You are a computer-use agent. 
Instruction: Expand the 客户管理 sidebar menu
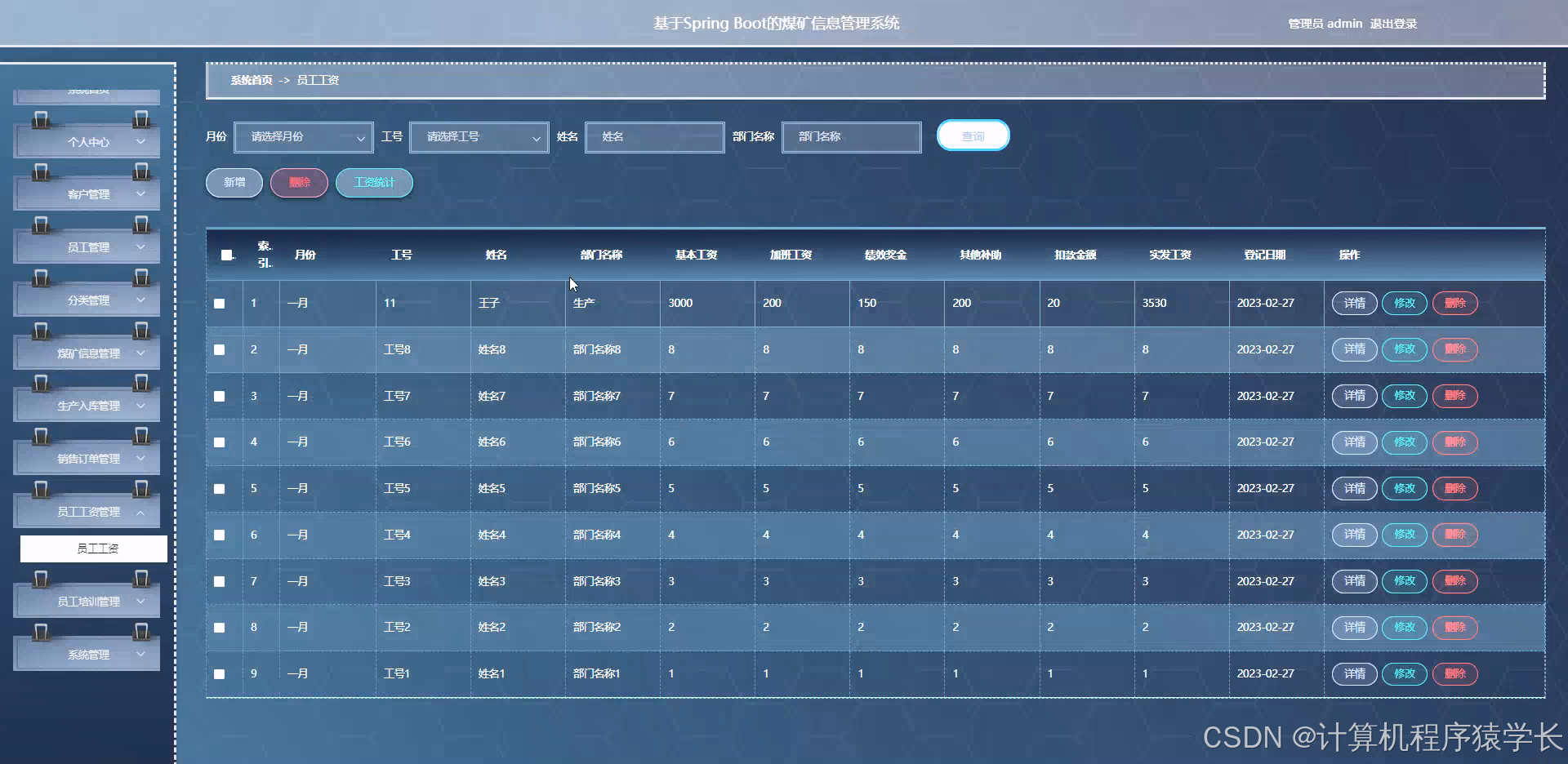(x=87, y=194)
